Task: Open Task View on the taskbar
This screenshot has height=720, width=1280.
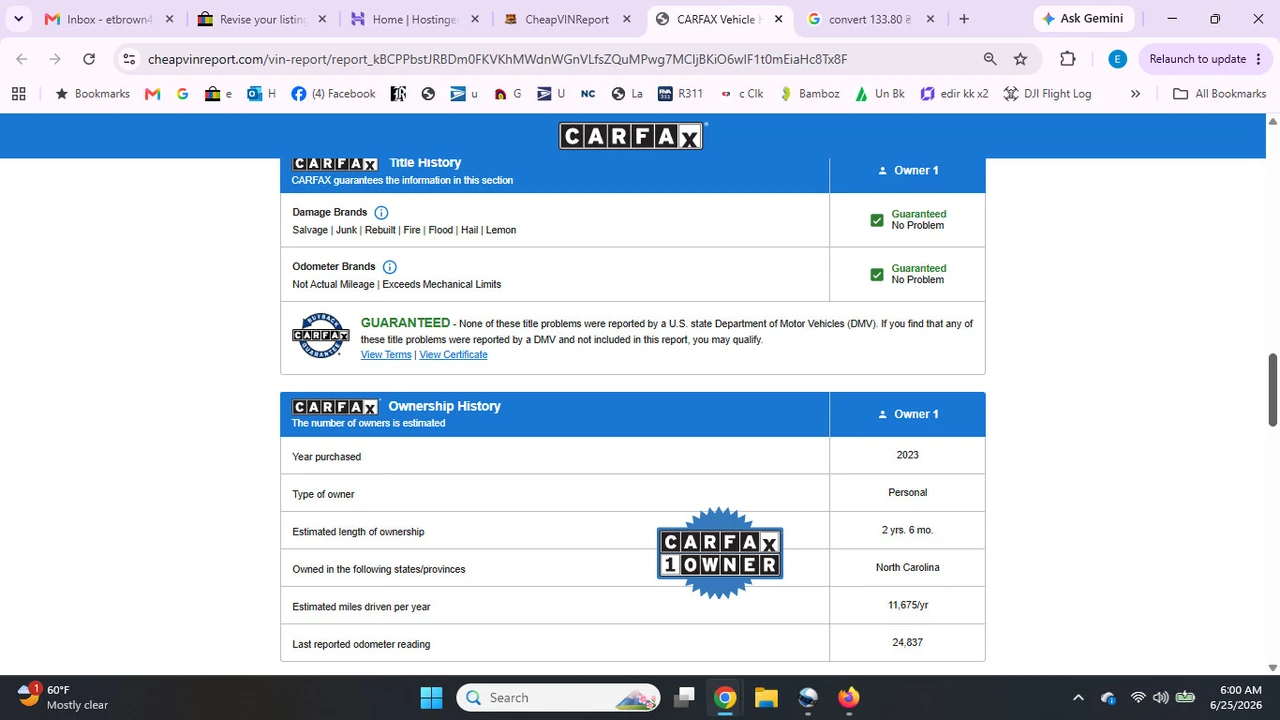Action: [x=684, y=697]
